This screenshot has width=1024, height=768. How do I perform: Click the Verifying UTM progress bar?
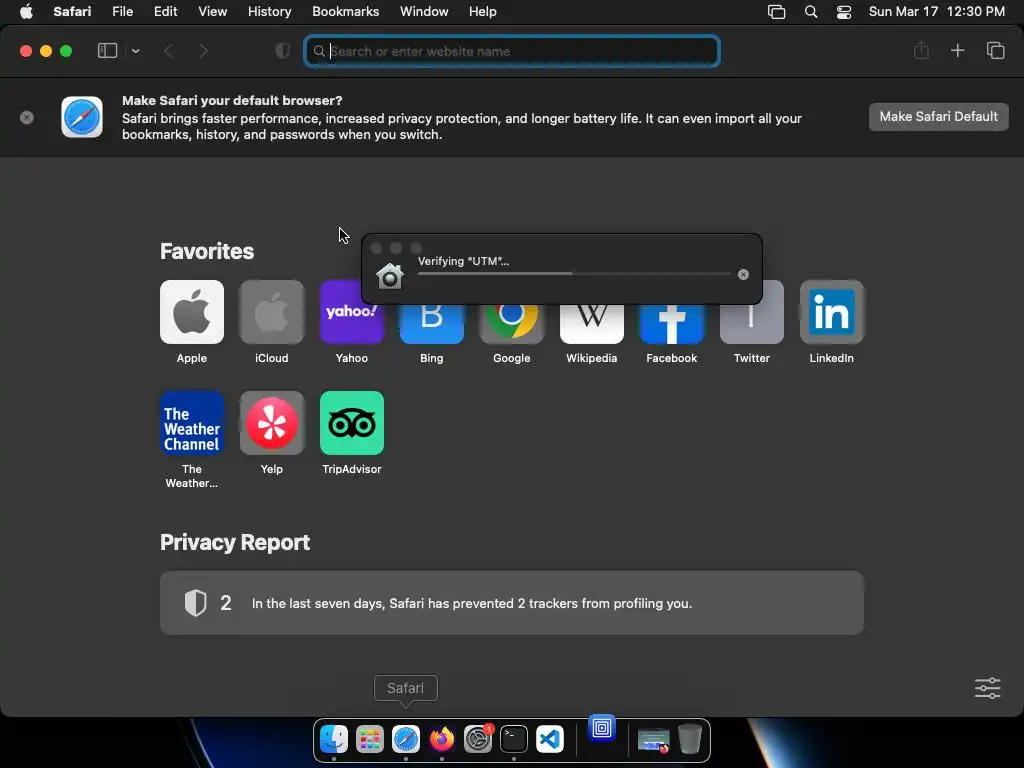[574, 274]
